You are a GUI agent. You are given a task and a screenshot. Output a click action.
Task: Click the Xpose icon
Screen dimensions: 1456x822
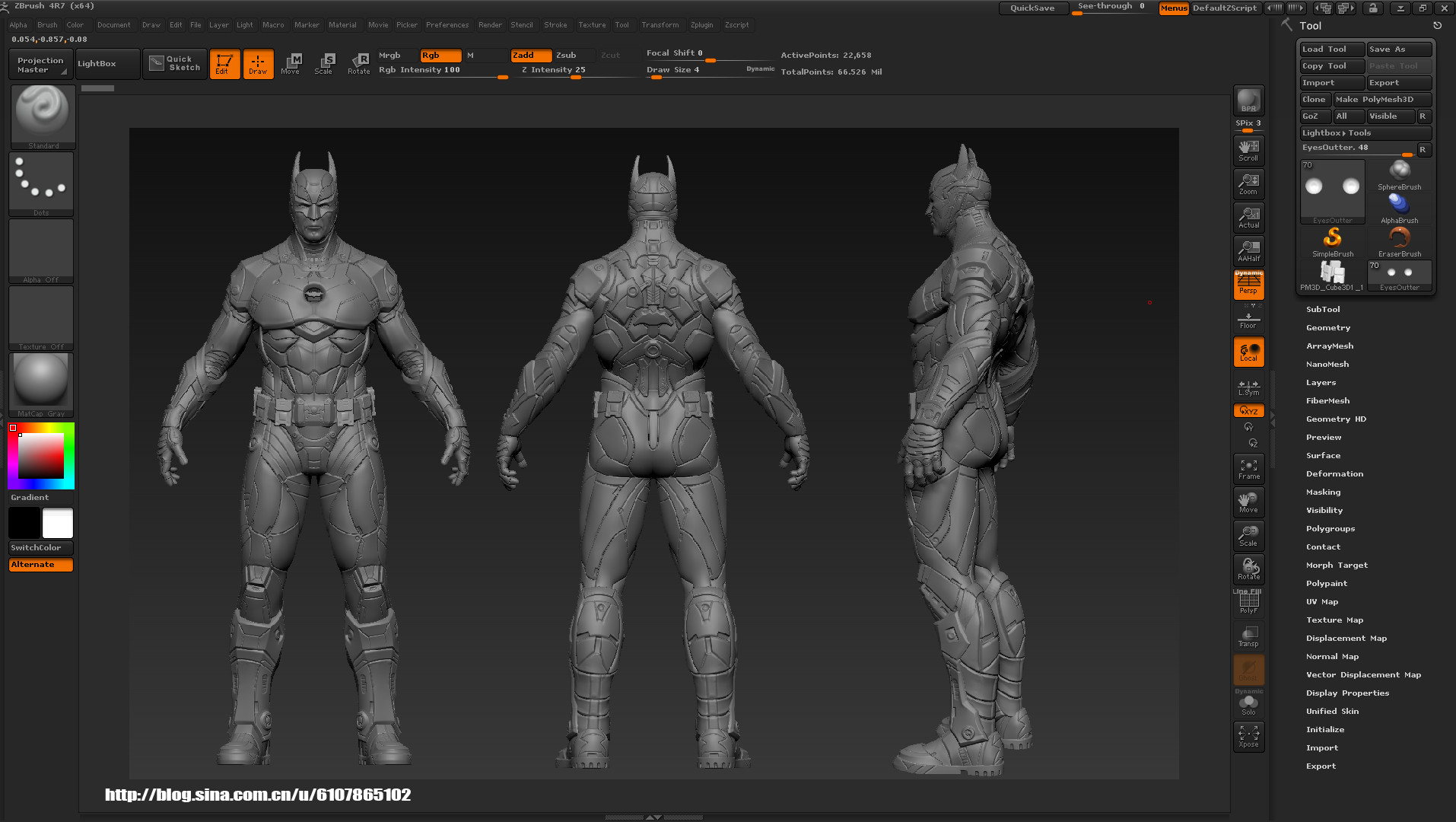tap(1248, 737)
